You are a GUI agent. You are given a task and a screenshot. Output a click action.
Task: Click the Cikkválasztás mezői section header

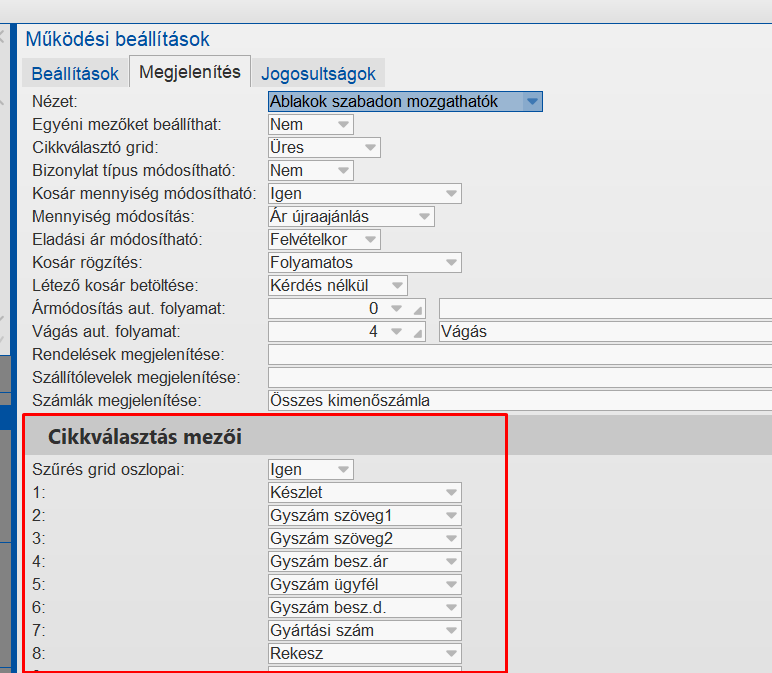[145, 437]
